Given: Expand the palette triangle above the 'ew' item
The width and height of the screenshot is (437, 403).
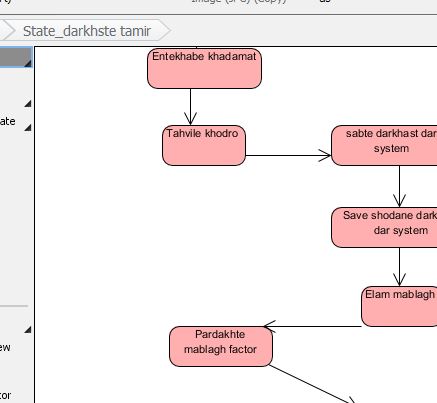Looking at the screenshot, I should coord(28,329).
